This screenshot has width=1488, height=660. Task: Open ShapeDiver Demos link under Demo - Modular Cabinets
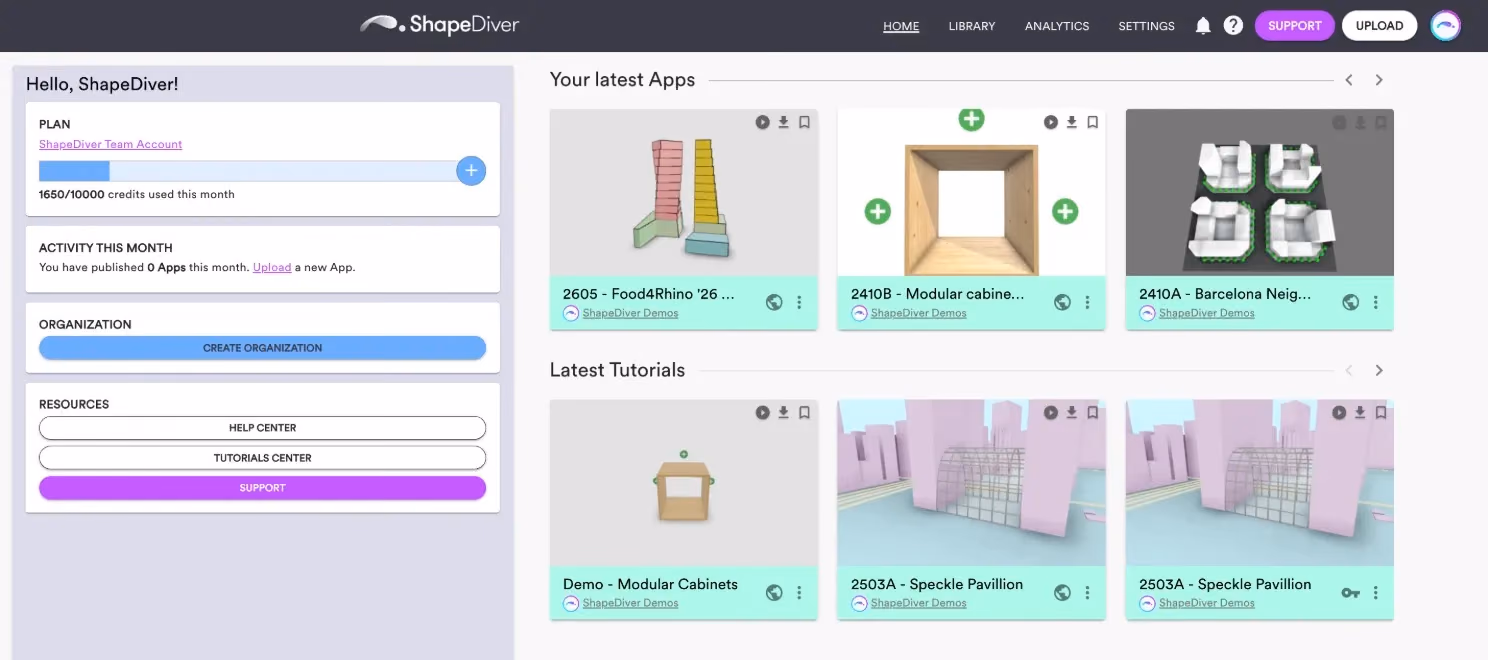[630, 603]
